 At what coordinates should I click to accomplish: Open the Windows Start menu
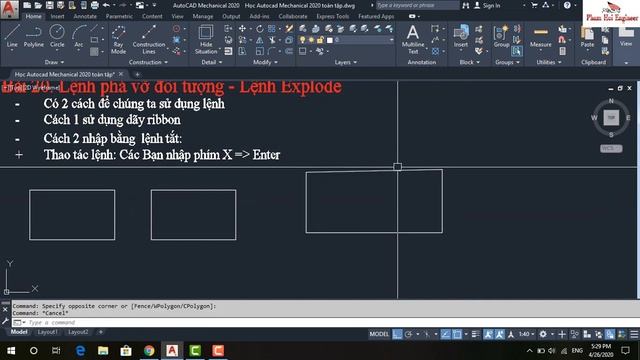(x=11, y=351)
